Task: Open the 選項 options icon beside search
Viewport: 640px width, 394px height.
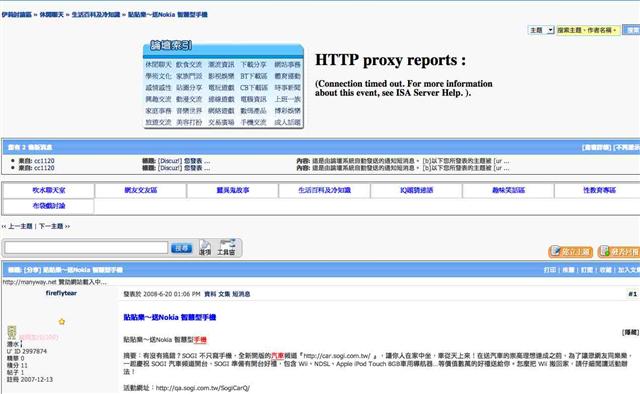Action: coord(205,247)
